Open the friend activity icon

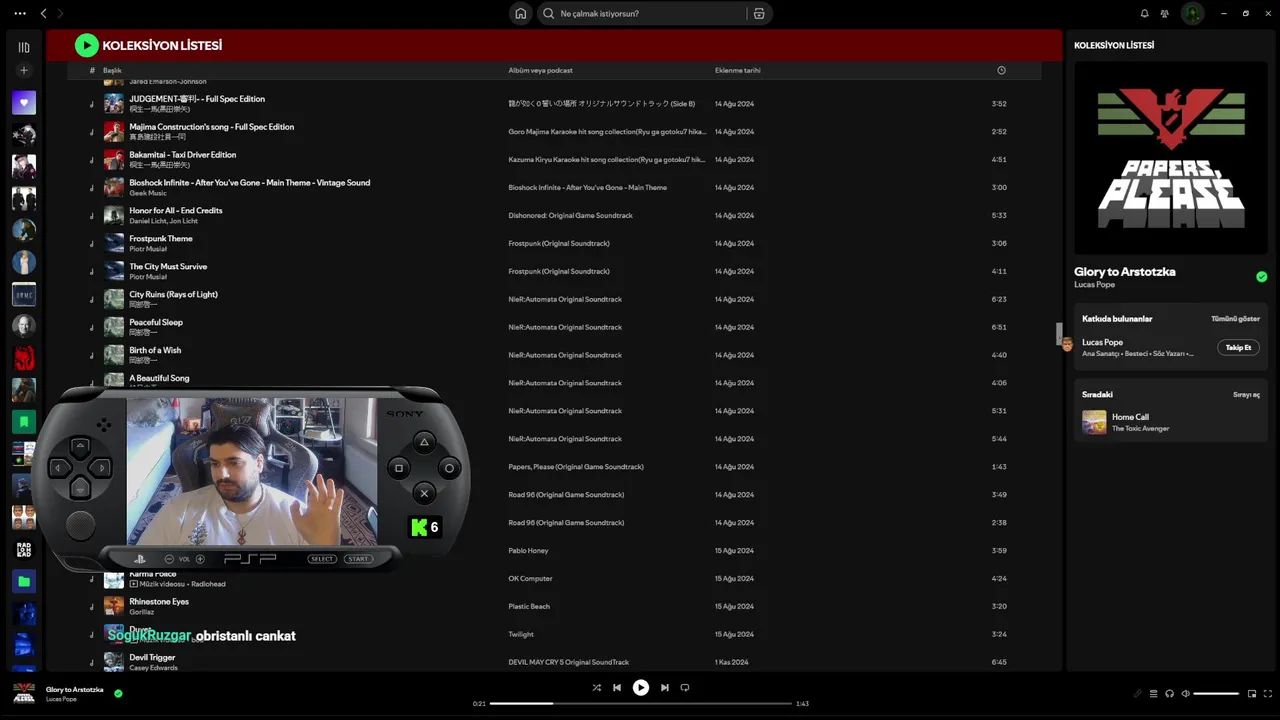pyautogui.click(x=1165, y=13)
